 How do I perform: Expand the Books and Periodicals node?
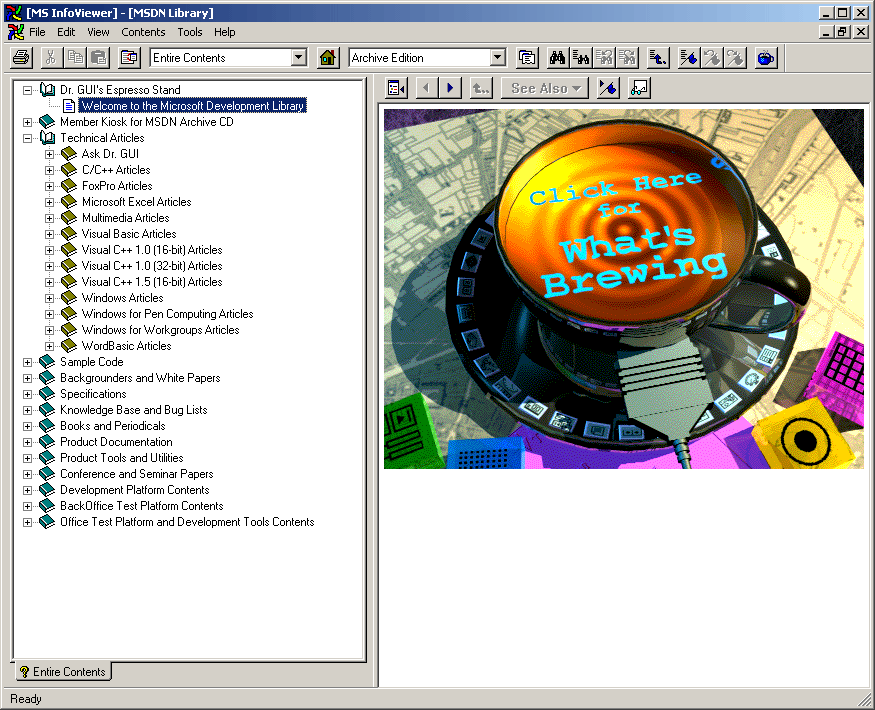click(27, 426)
